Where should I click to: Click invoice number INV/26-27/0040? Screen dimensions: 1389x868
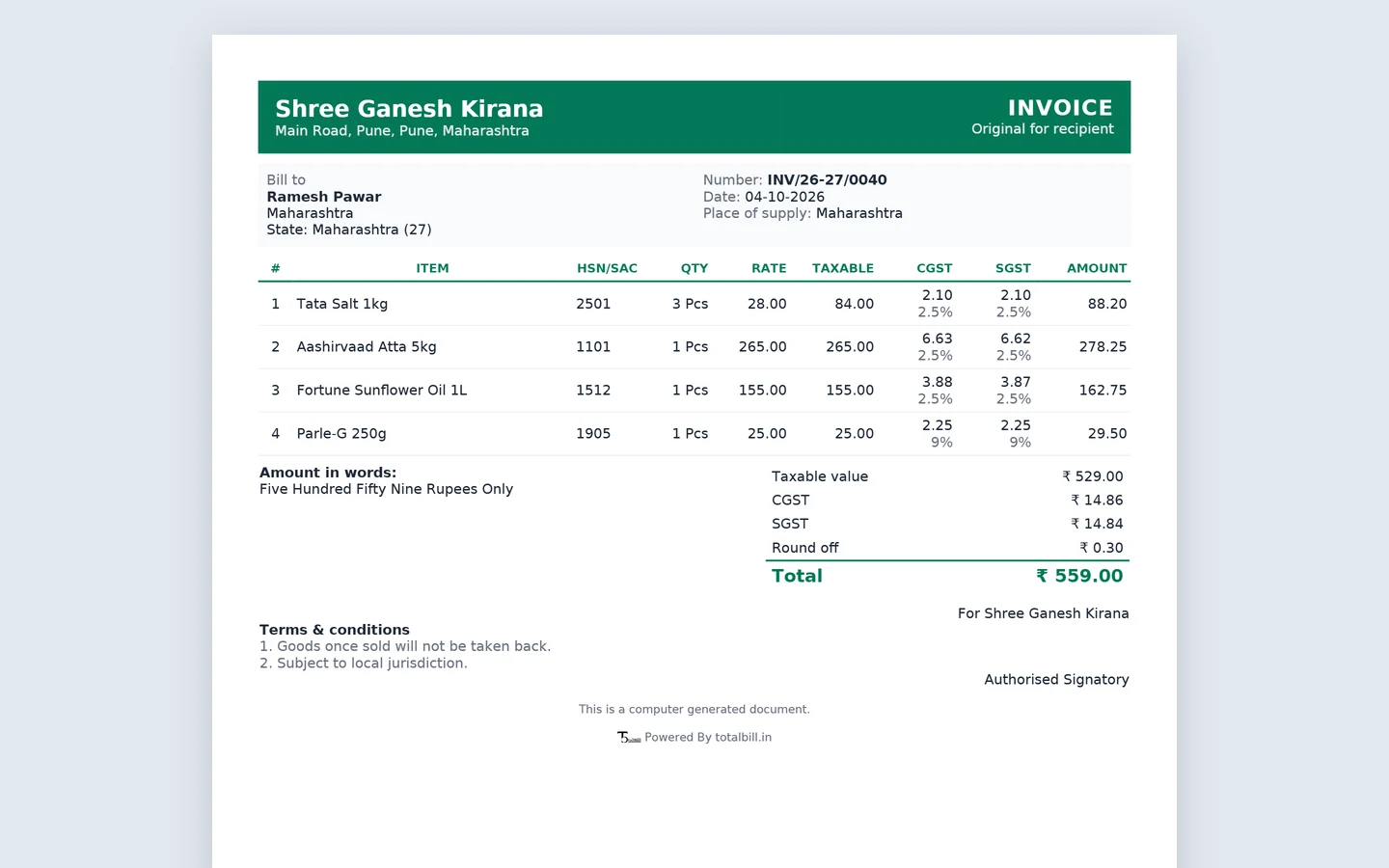828,180
